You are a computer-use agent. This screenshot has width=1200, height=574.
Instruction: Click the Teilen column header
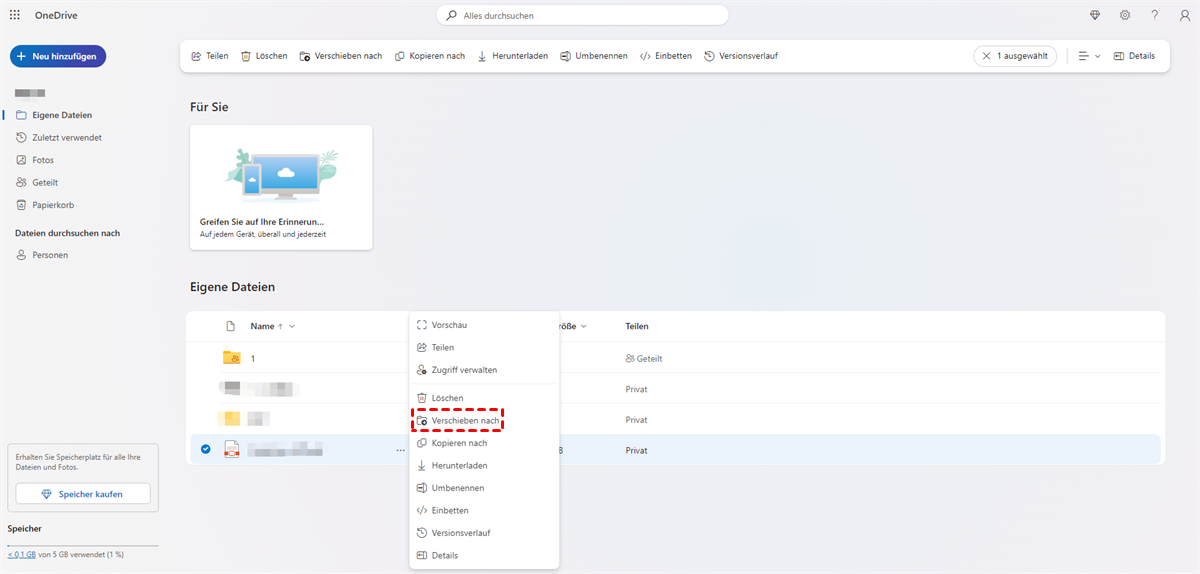coord(637,326)
